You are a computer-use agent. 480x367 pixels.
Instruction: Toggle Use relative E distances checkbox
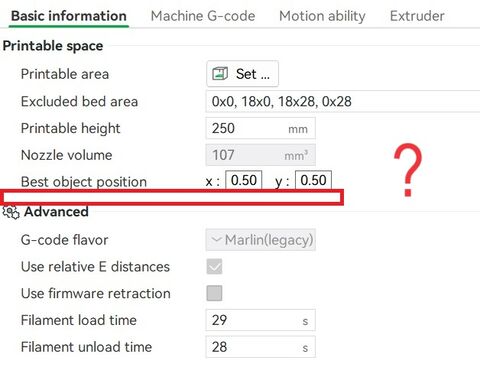coord(214,267)
